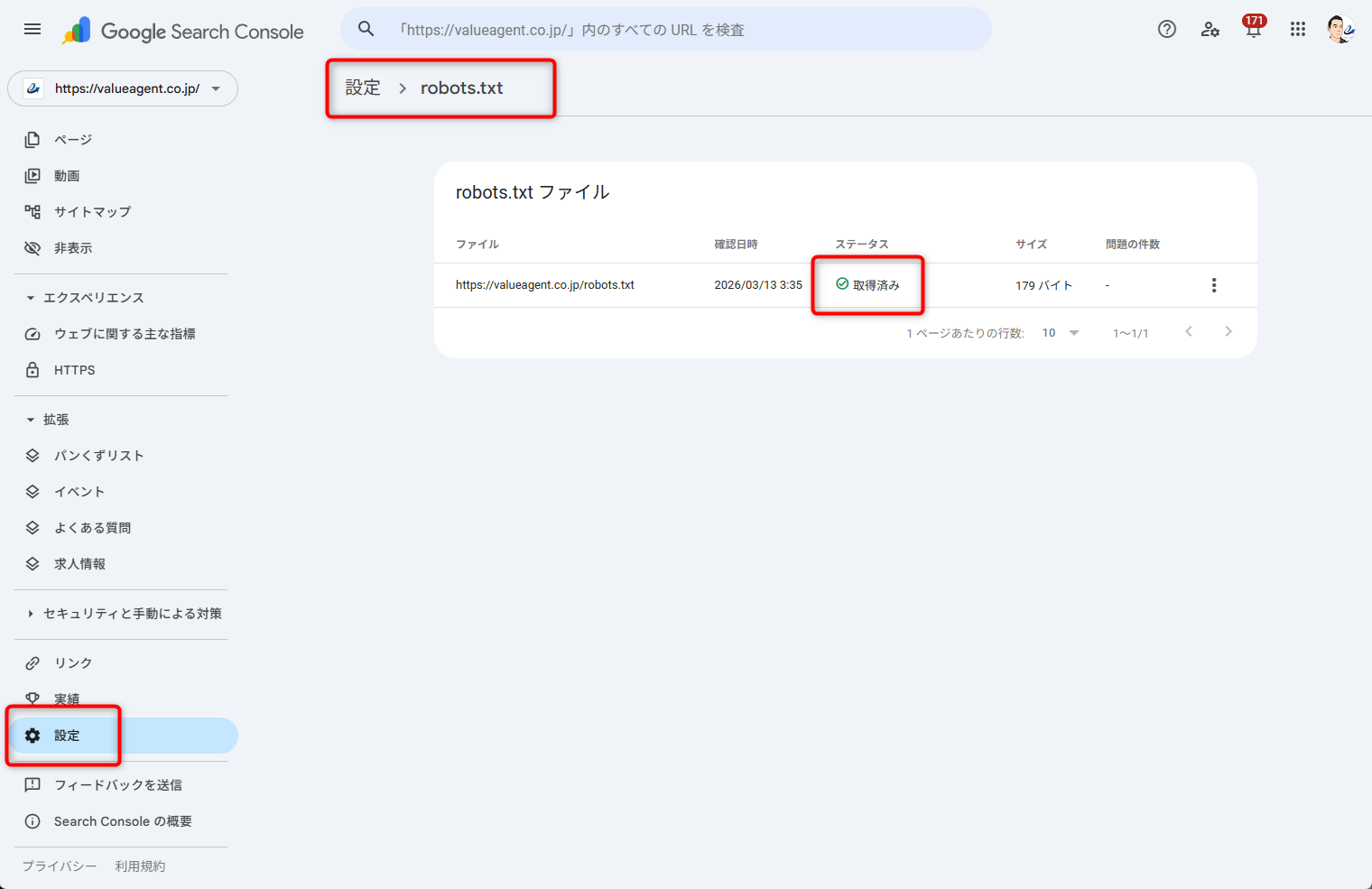Go to next page arrow in table

coord(1228,332)
